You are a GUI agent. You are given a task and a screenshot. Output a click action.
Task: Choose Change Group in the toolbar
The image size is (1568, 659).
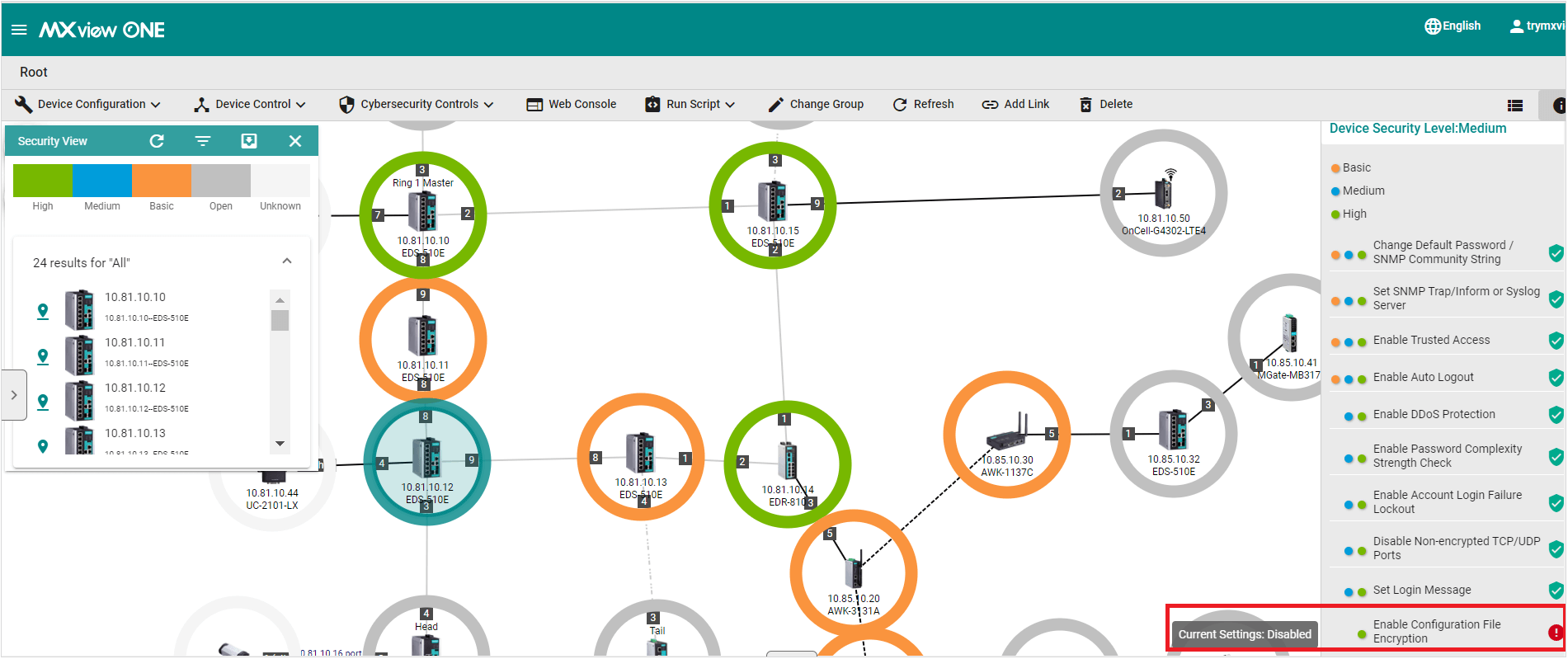816,104
